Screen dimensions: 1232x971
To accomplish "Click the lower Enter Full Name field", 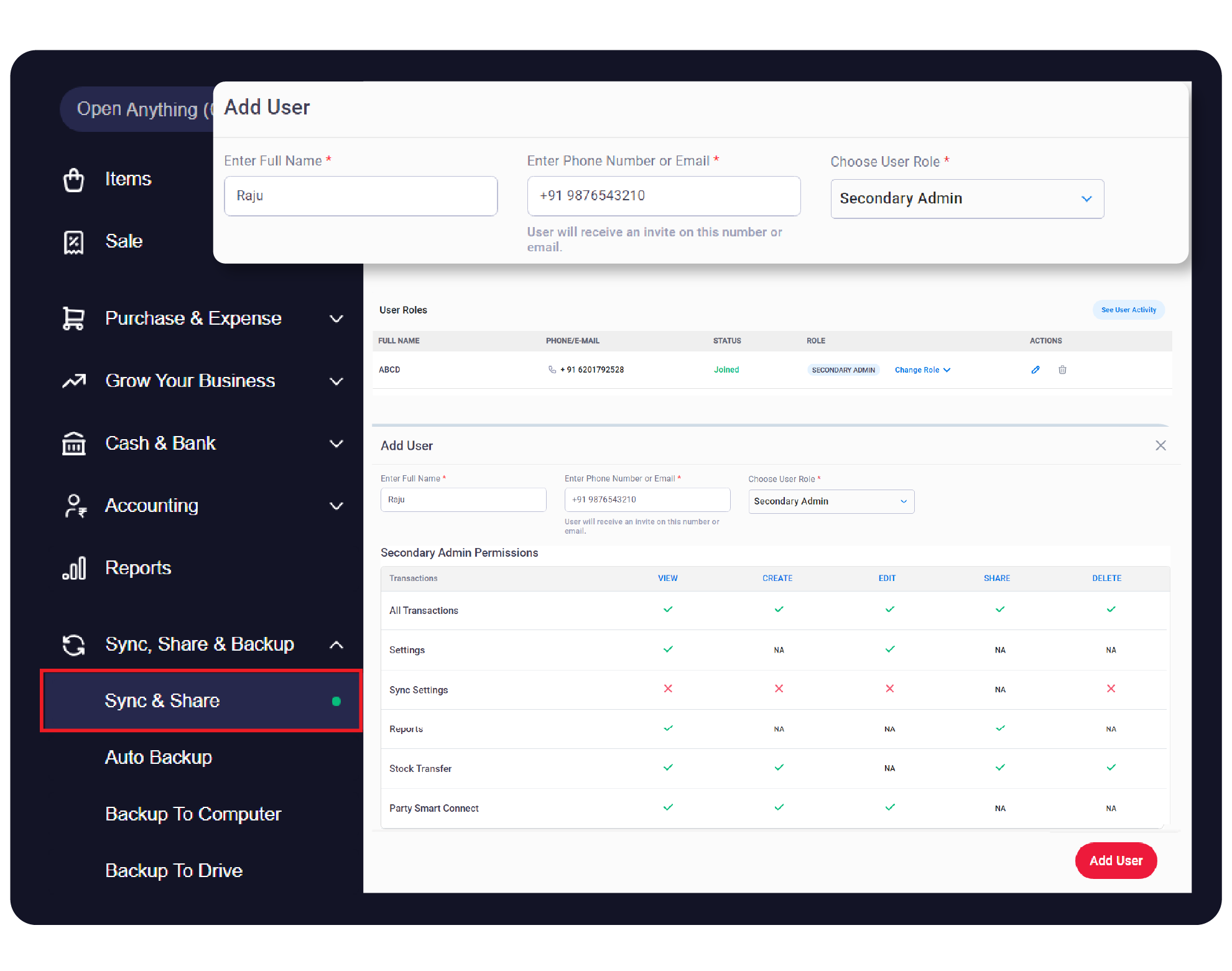I will (x=463, y=499).
